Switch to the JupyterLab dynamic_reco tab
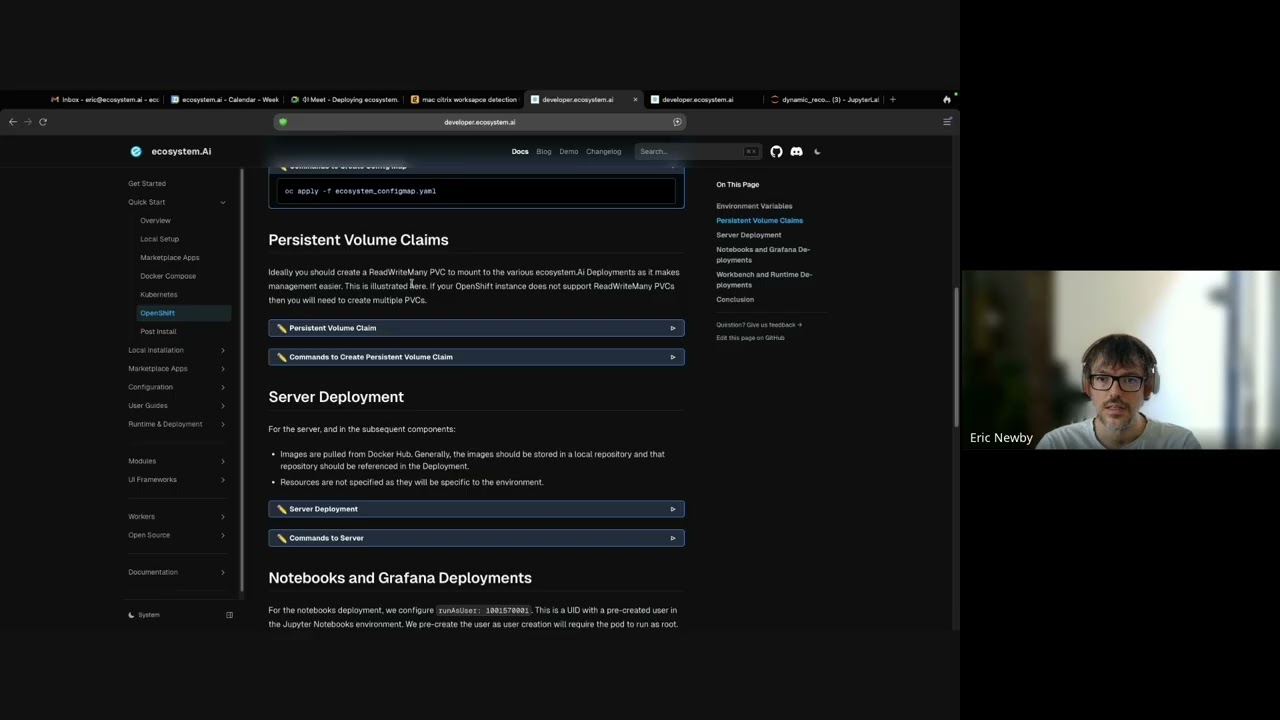1280x720 pixels. tap(825, 99)
